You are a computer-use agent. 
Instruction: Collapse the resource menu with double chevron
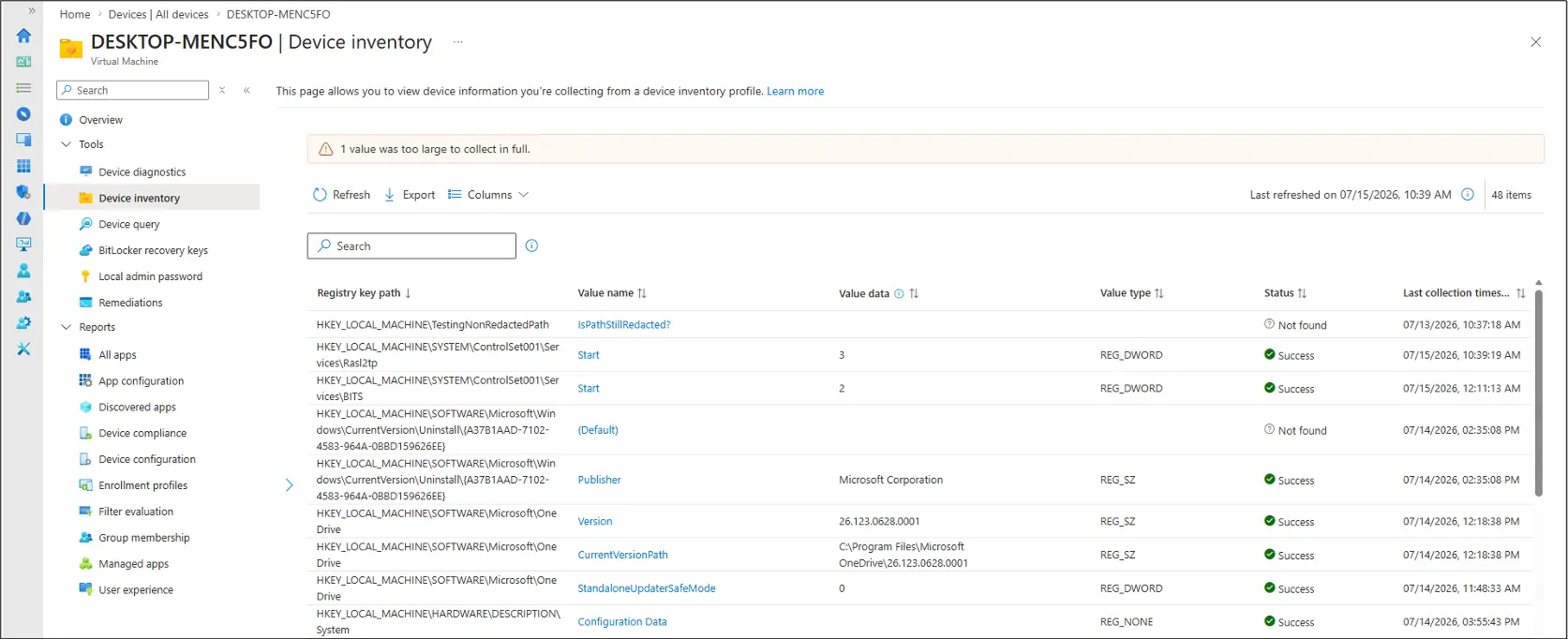246,90
